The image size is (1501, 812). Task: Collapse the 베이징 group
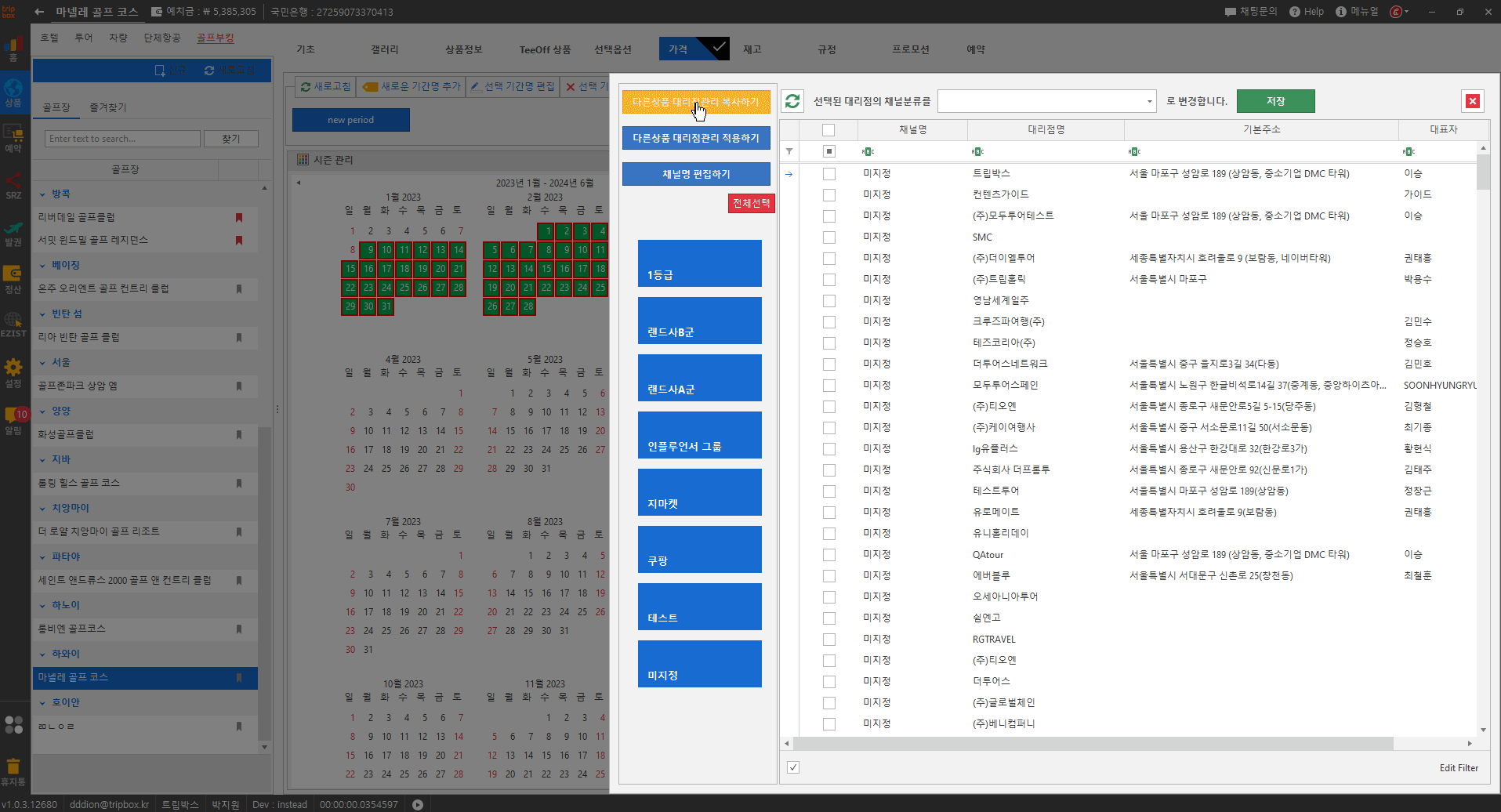click(x=43, y=266)
